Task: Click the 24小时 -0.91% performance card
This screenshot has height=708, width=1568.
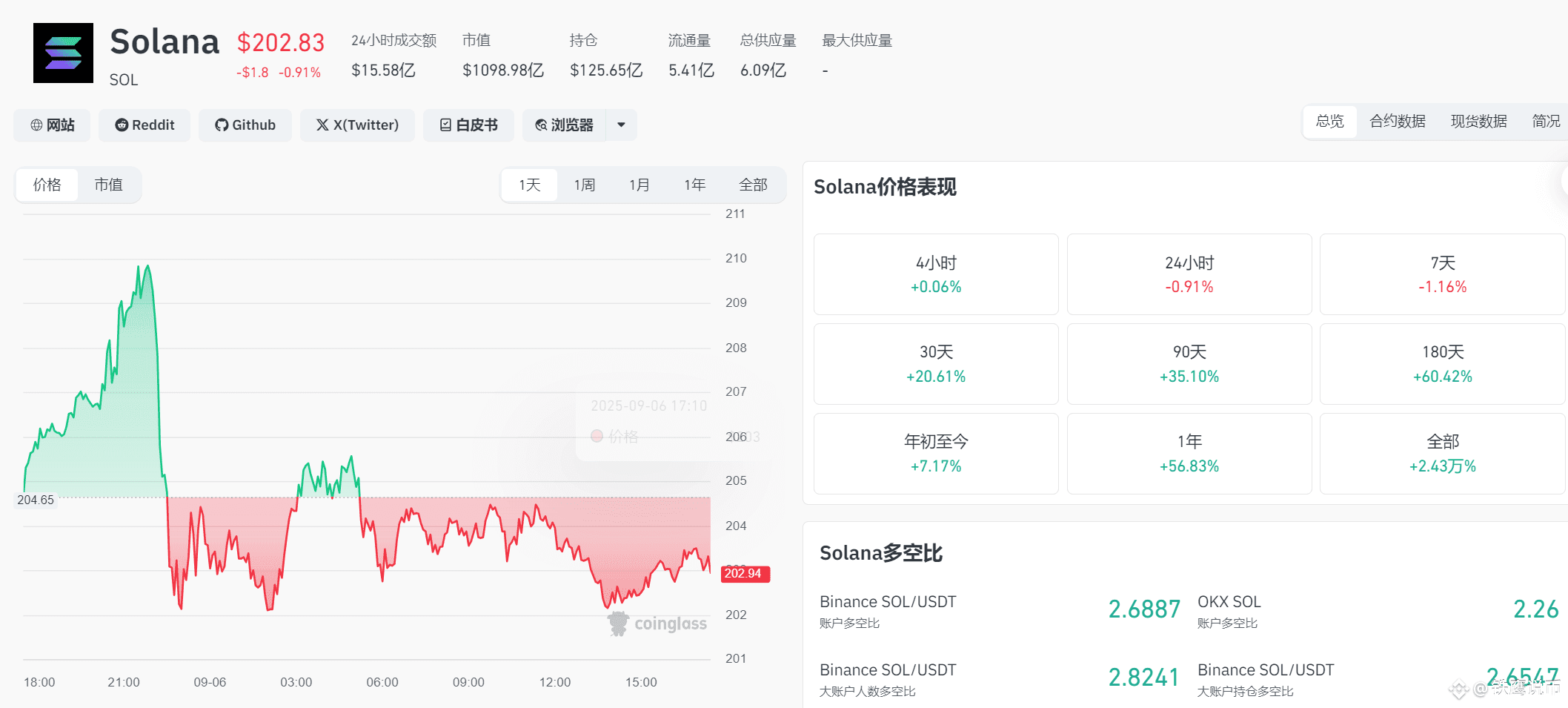Action: pos(1189,274)
